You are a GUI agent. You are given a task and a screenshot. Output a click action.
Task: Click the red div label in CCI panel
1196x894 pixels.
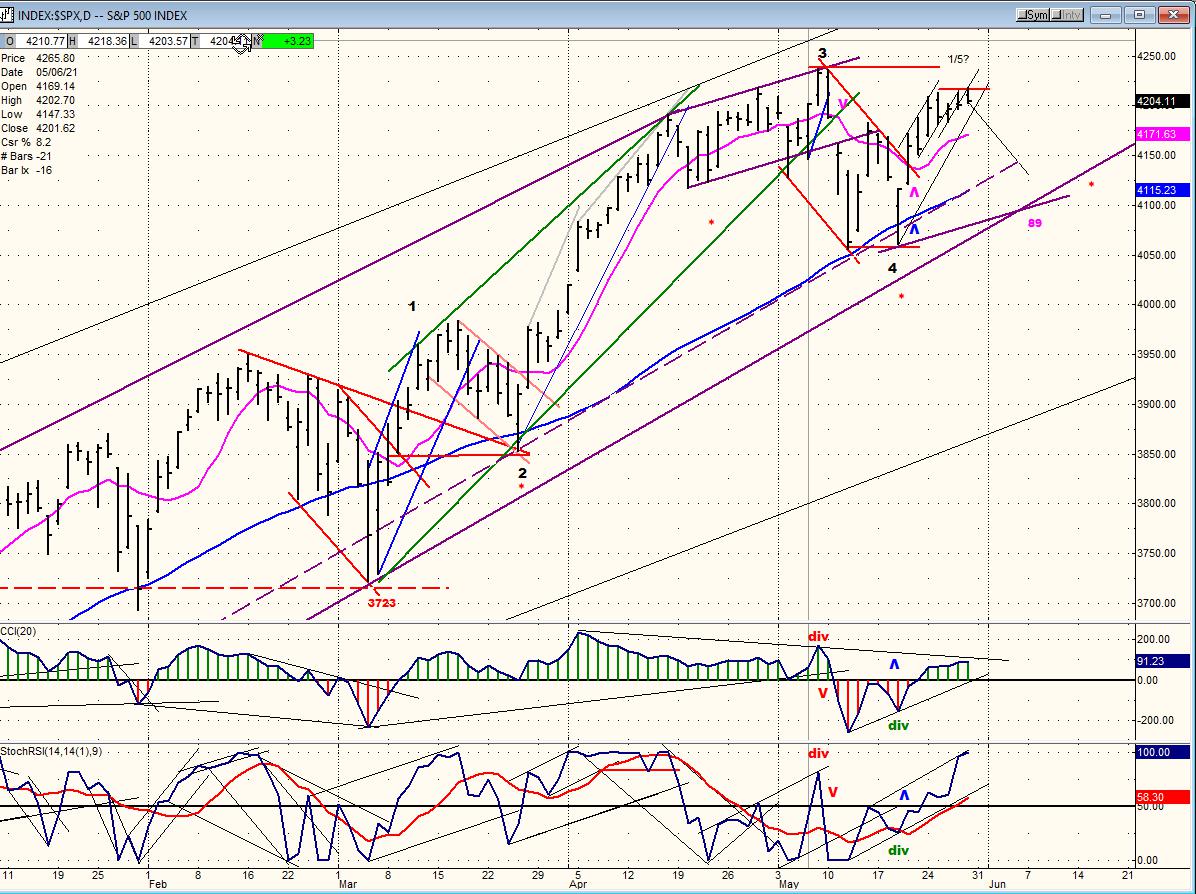(818, 636)
